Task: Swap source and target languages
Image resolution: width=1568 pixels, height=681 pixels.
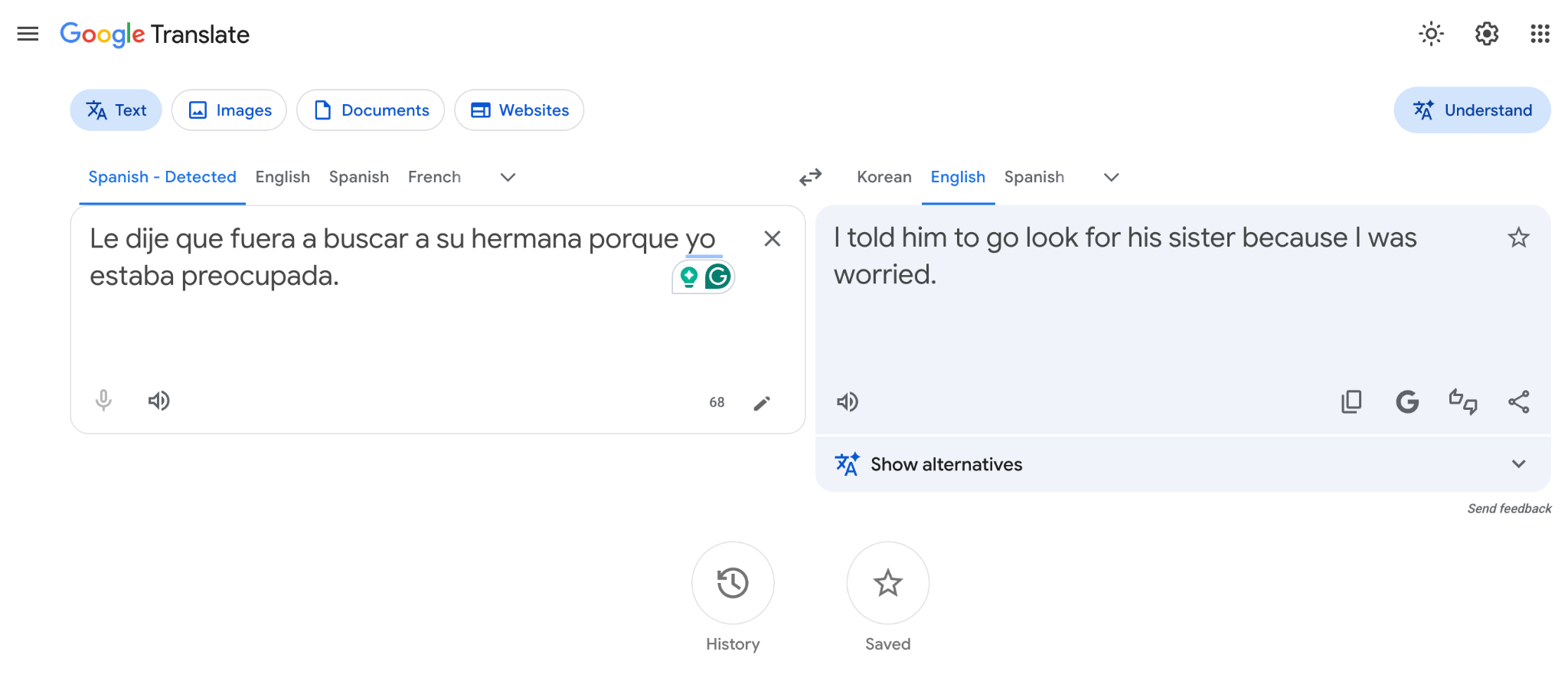Action: (x=810, y=177)
